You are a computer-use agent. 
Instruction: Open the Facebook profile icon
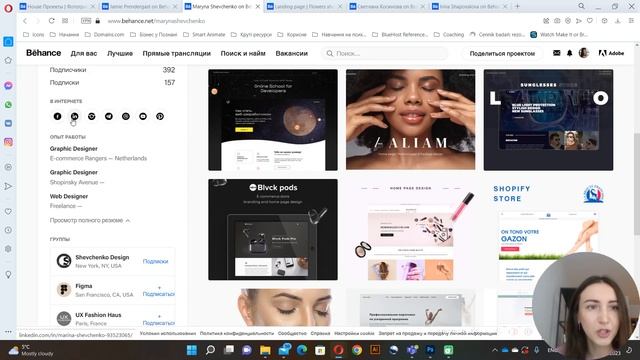[58, 116]
